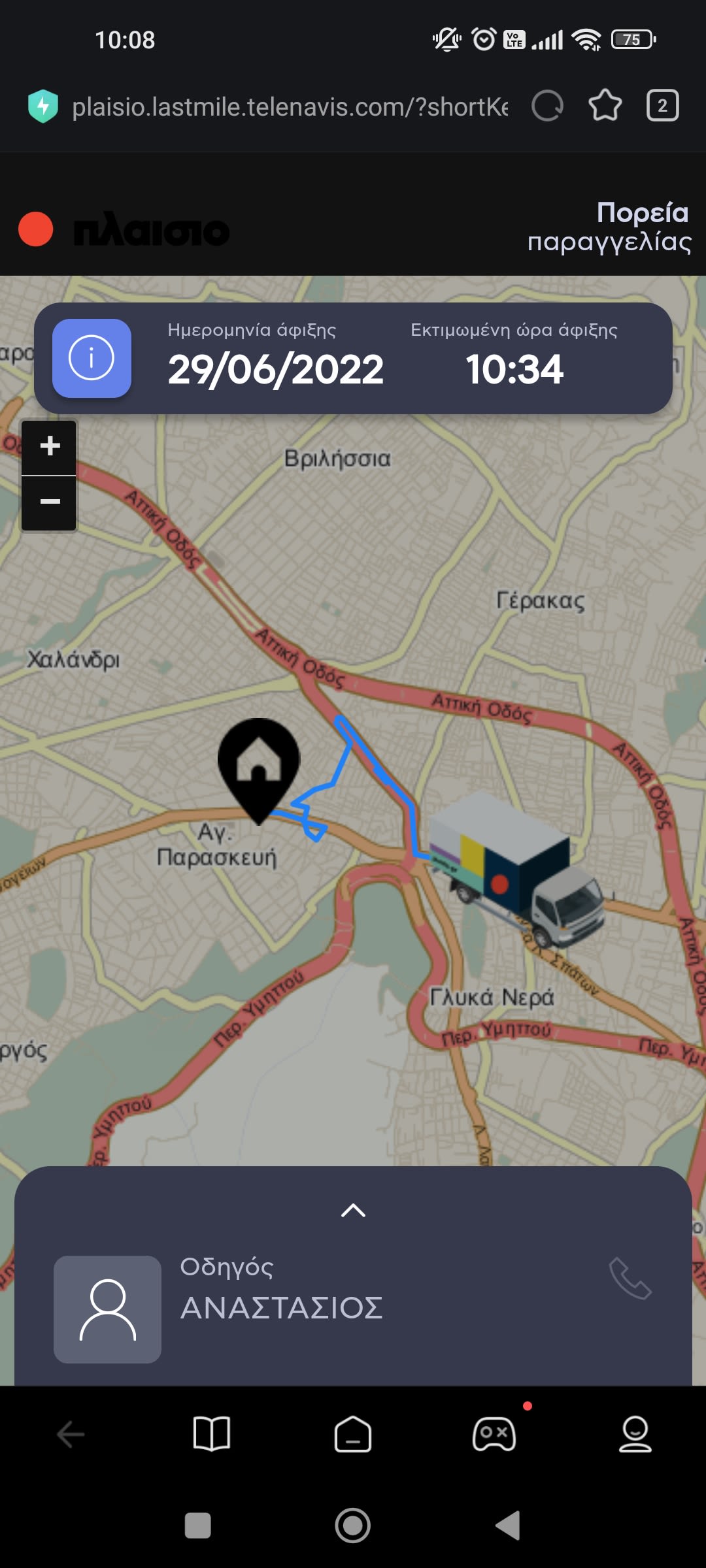Click the delivery truck icon on map
The width and height of the screenshot is (706, 1568).
(x=516, y=869)
